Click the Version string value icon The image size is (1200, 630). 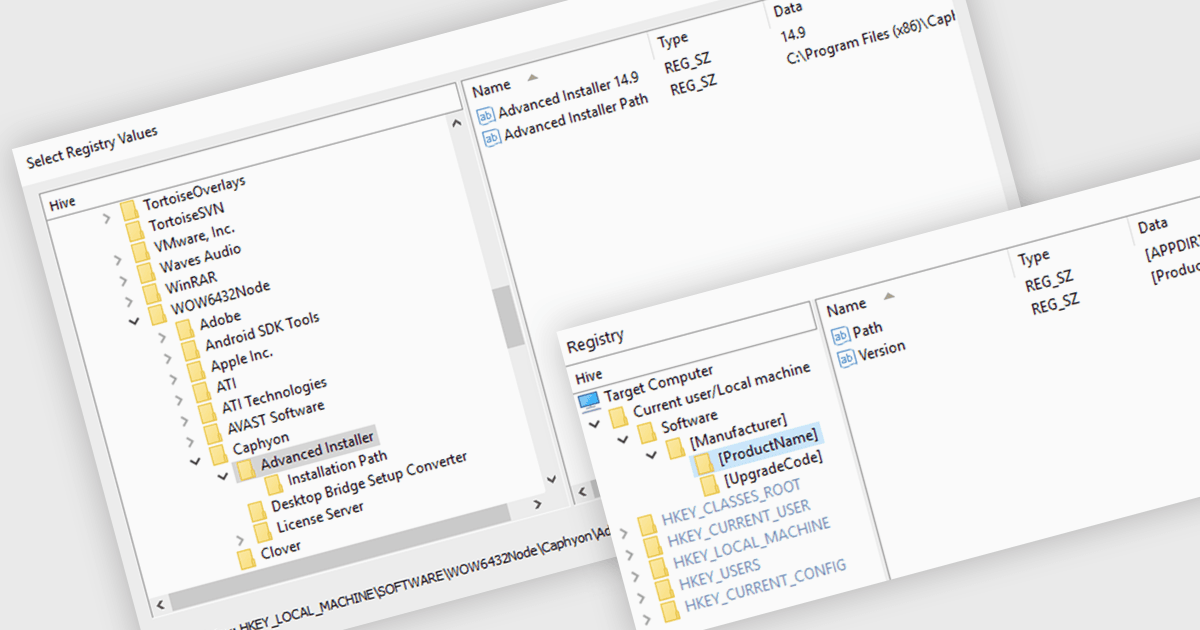click(x=846, y=356)
